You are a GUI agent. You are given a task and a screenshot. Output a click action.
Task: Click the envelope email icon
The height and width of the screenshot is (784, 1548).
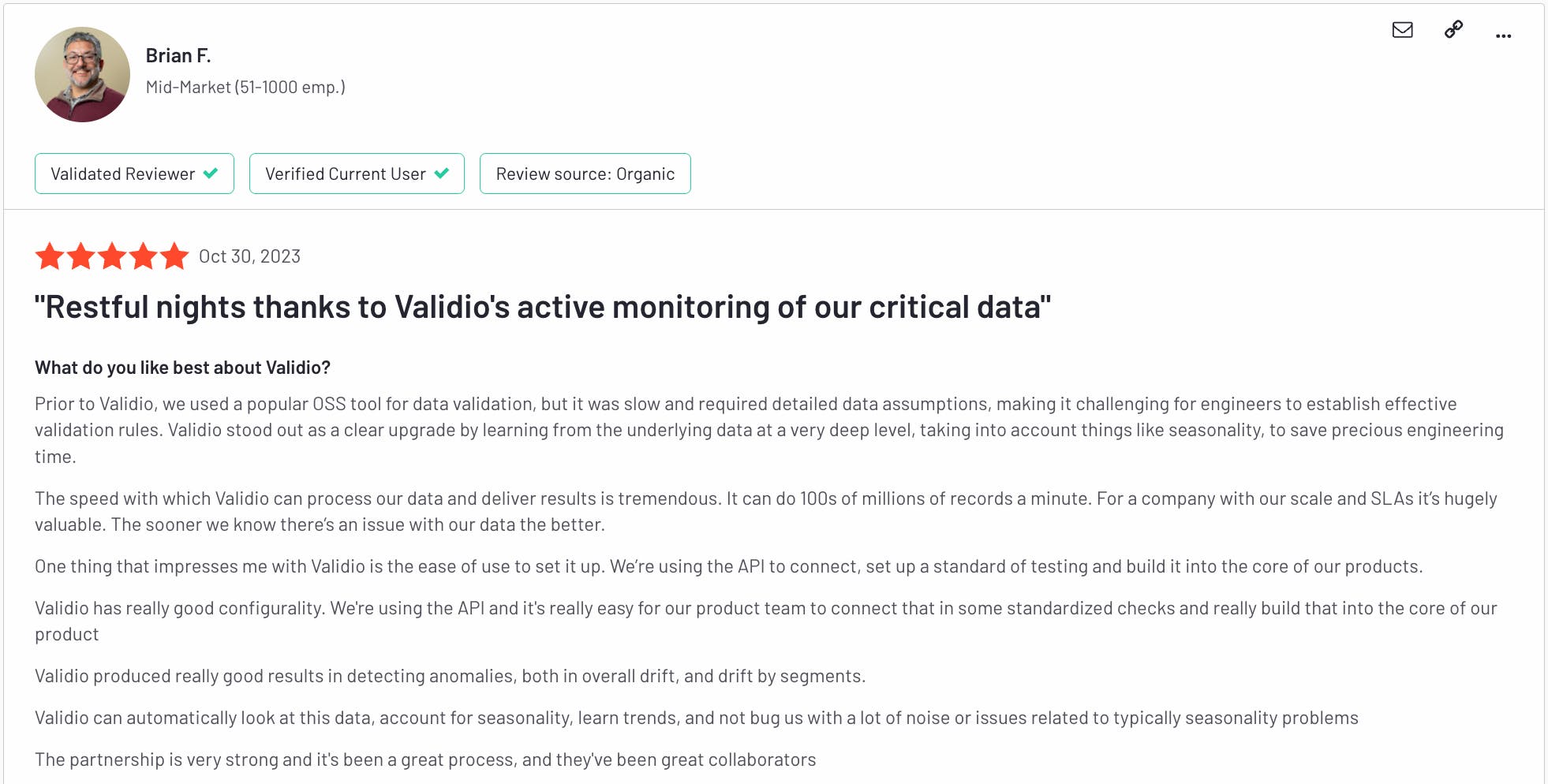pyautogui.click(x=1402, y=30)
